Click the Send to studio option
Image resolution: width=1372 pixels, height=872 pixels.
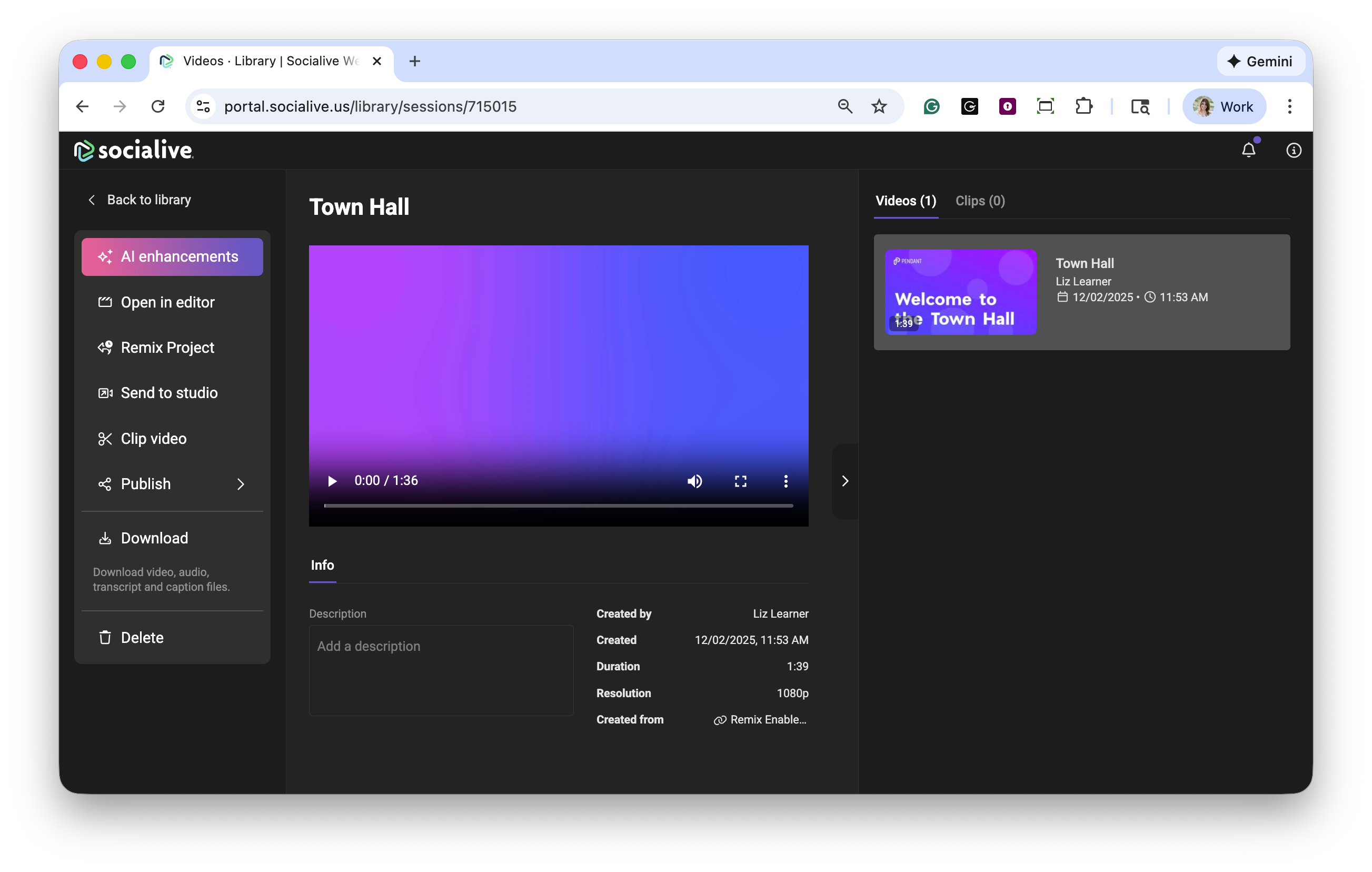(168, 393)
